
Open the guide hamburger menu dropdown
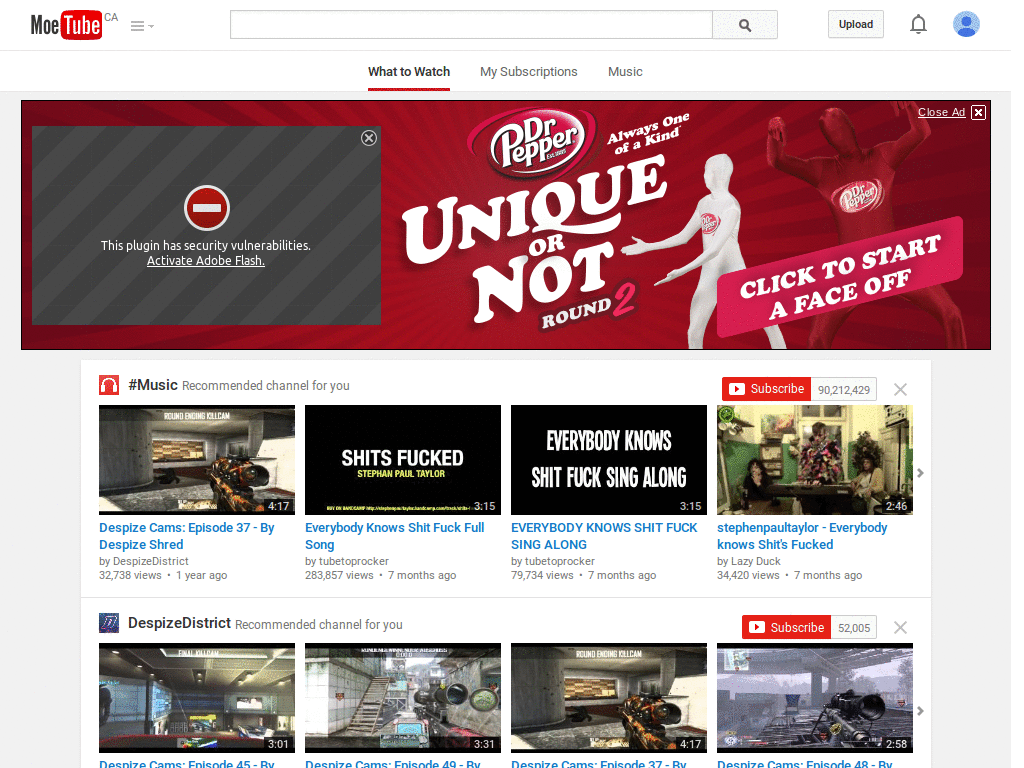[x=142, y=26]
